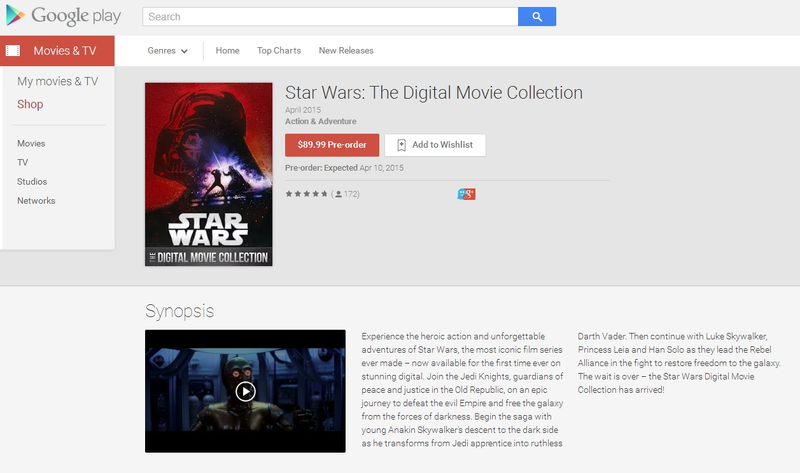Click the Movies & TV film strip icon
This screenshot has height=473, width=800.
pos(13,51)
